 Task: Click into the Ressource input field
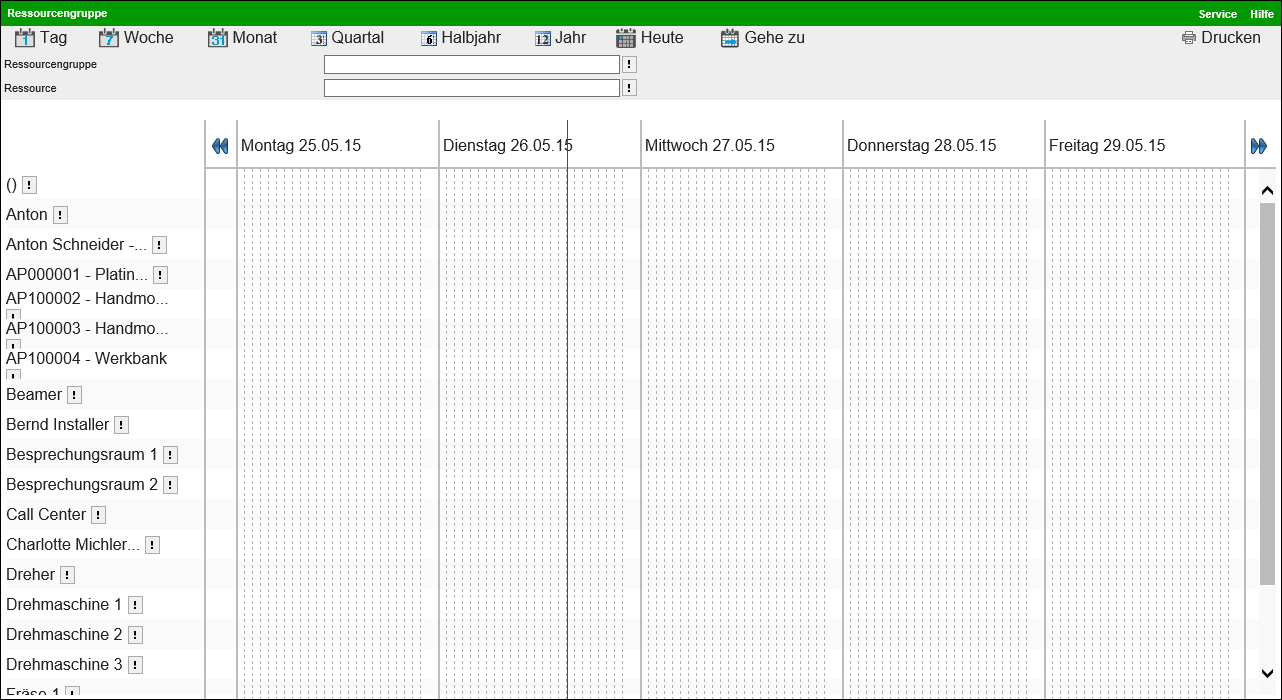(x=472, y=88)
